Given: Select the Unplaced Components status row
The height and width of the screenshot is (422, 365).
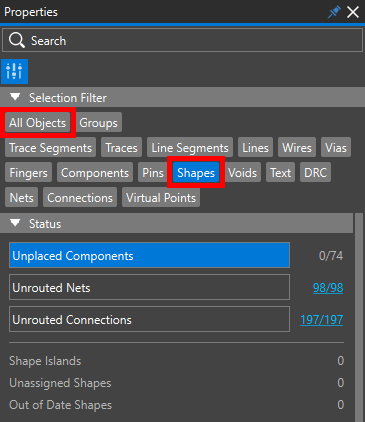Looking at the screenshot, I should 149,255.
